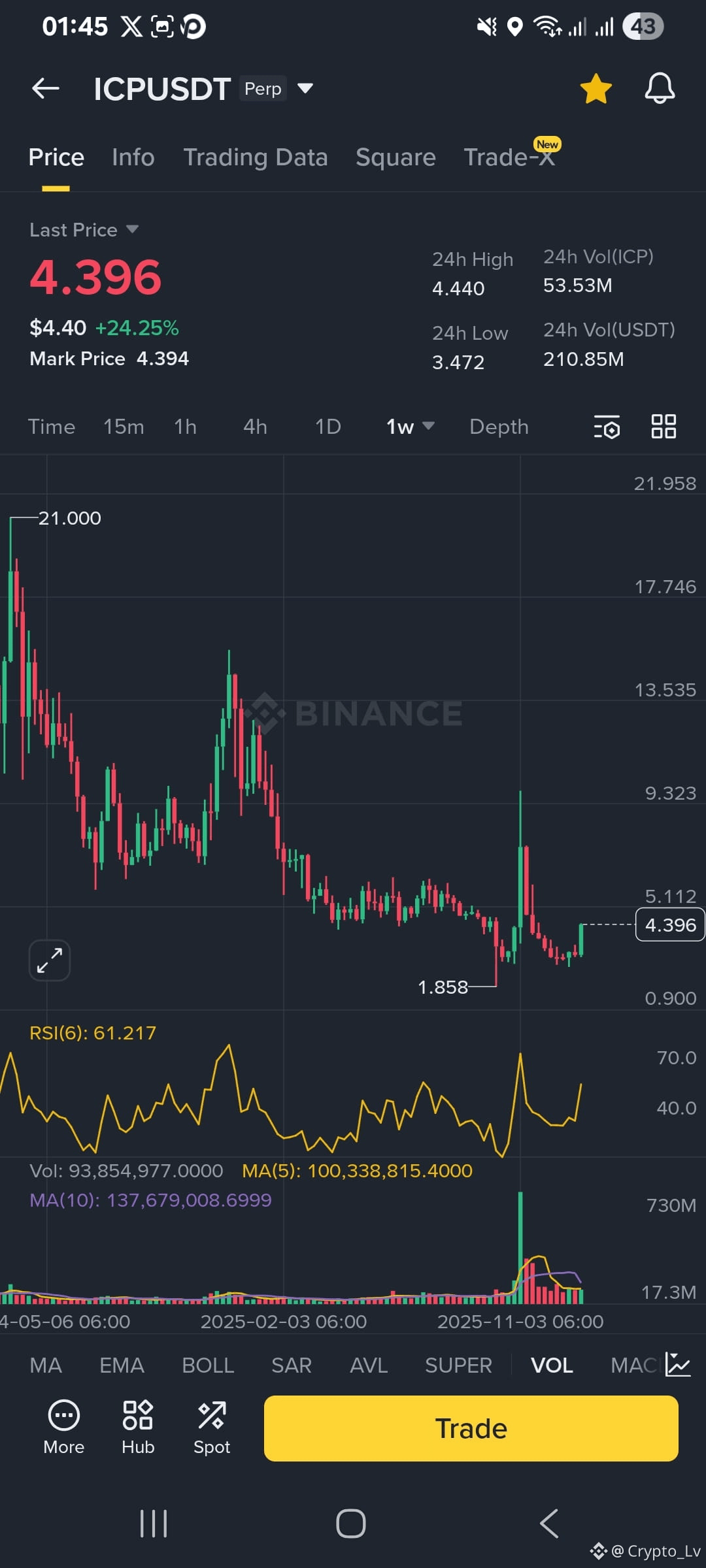Image resolution: width=706 pixels, height=1568 pixels.
Task: Tap the tall volume spike bar
Action: click(520, 1248)
